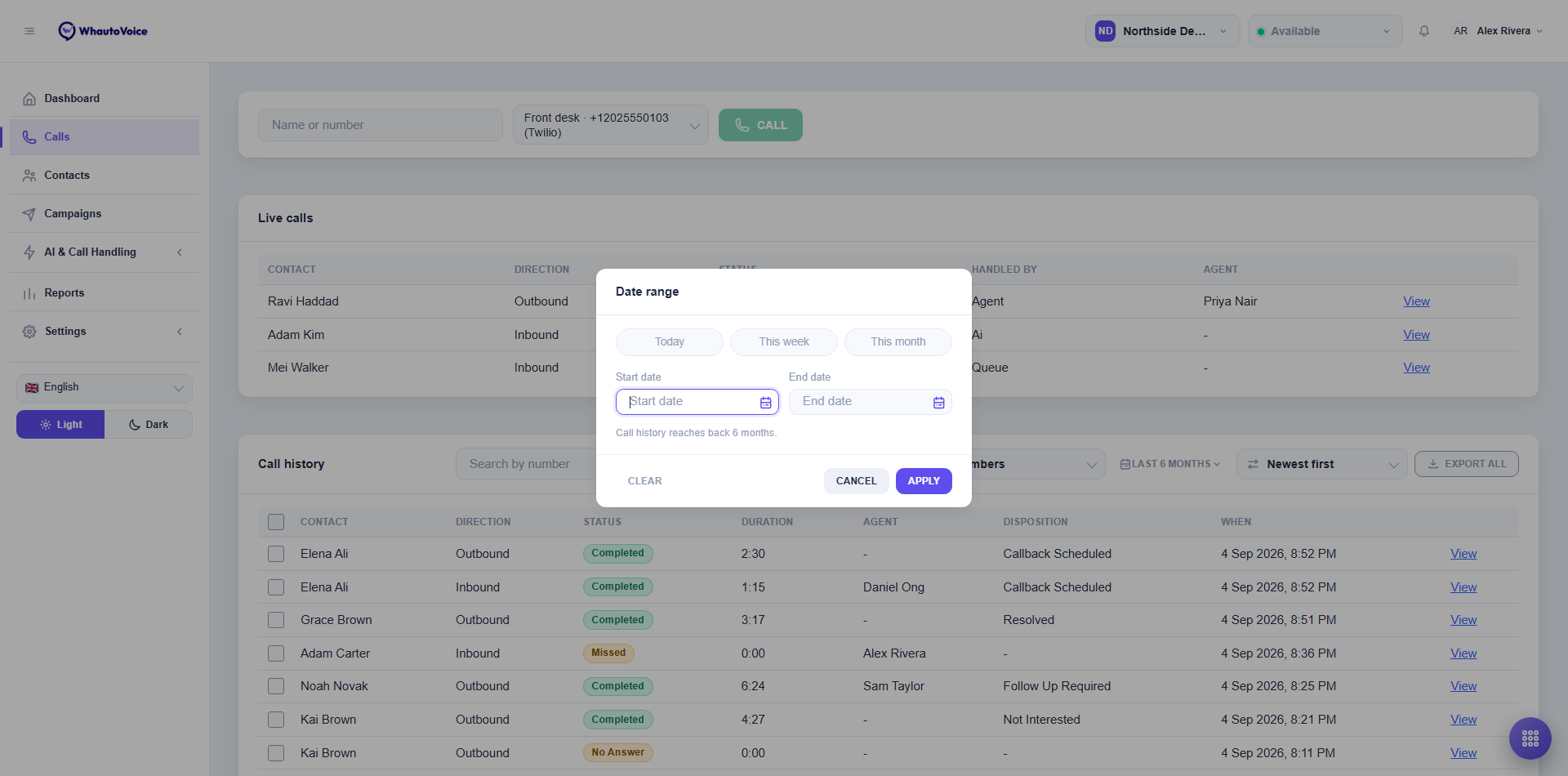Screen dimensions: 1568x776
Task: Open the Northside workspace dropdown
Action: click(x=1162, y=31)
